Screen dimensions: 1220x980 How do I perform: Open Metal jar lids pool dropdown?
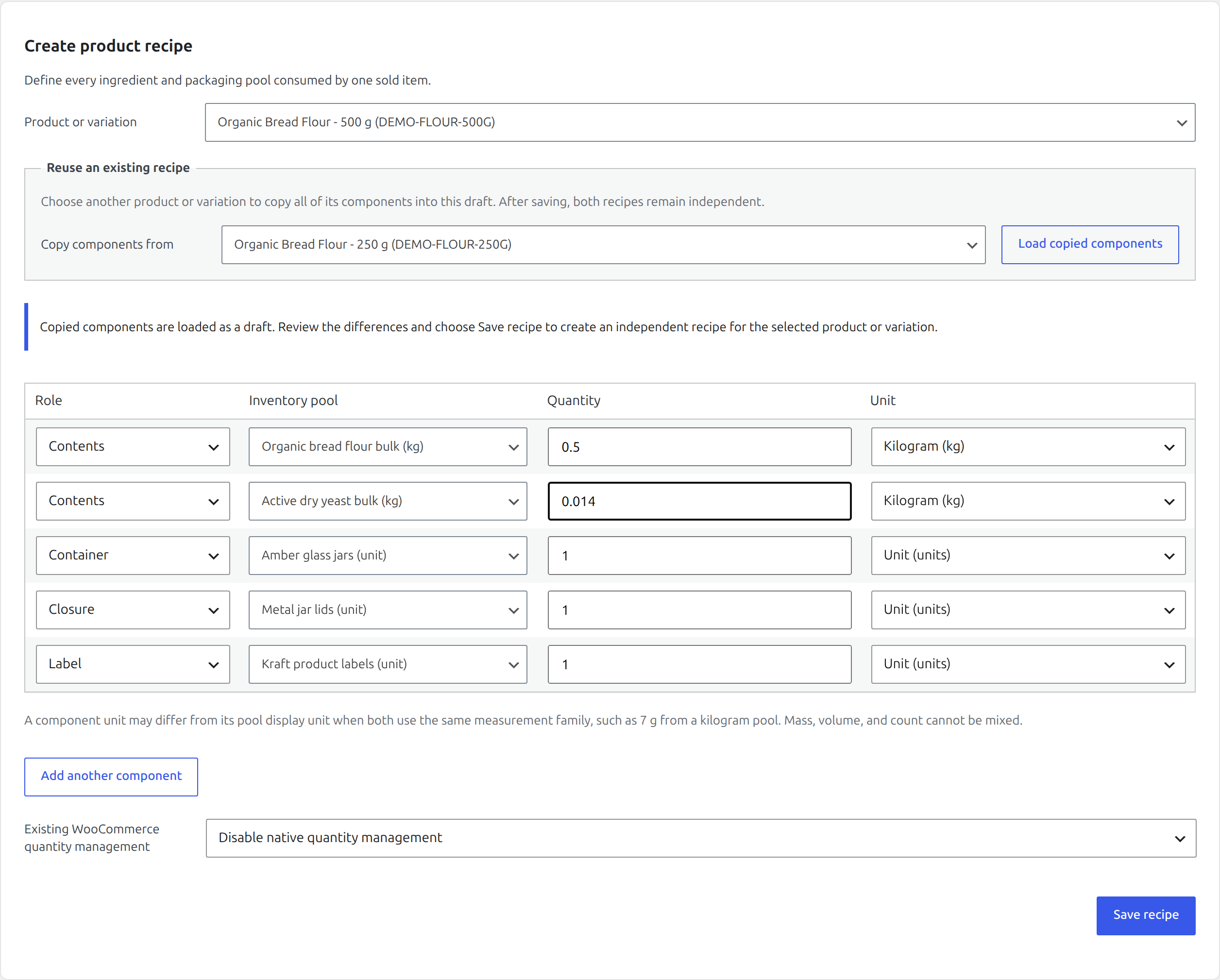coord(388,609)
